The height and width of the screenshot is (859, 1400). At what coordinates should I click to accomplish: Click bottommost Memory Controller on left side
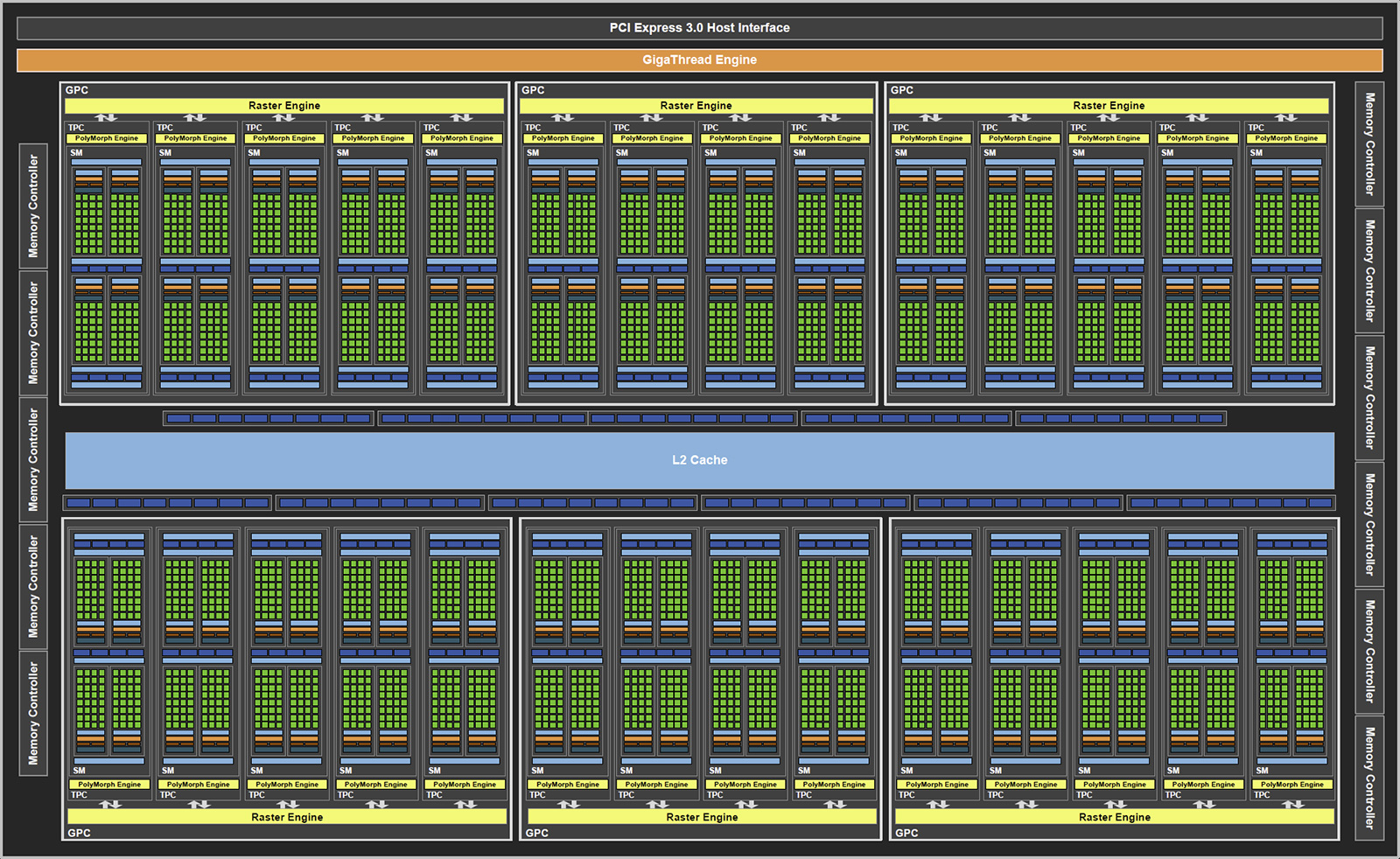(x=33, y=713)
